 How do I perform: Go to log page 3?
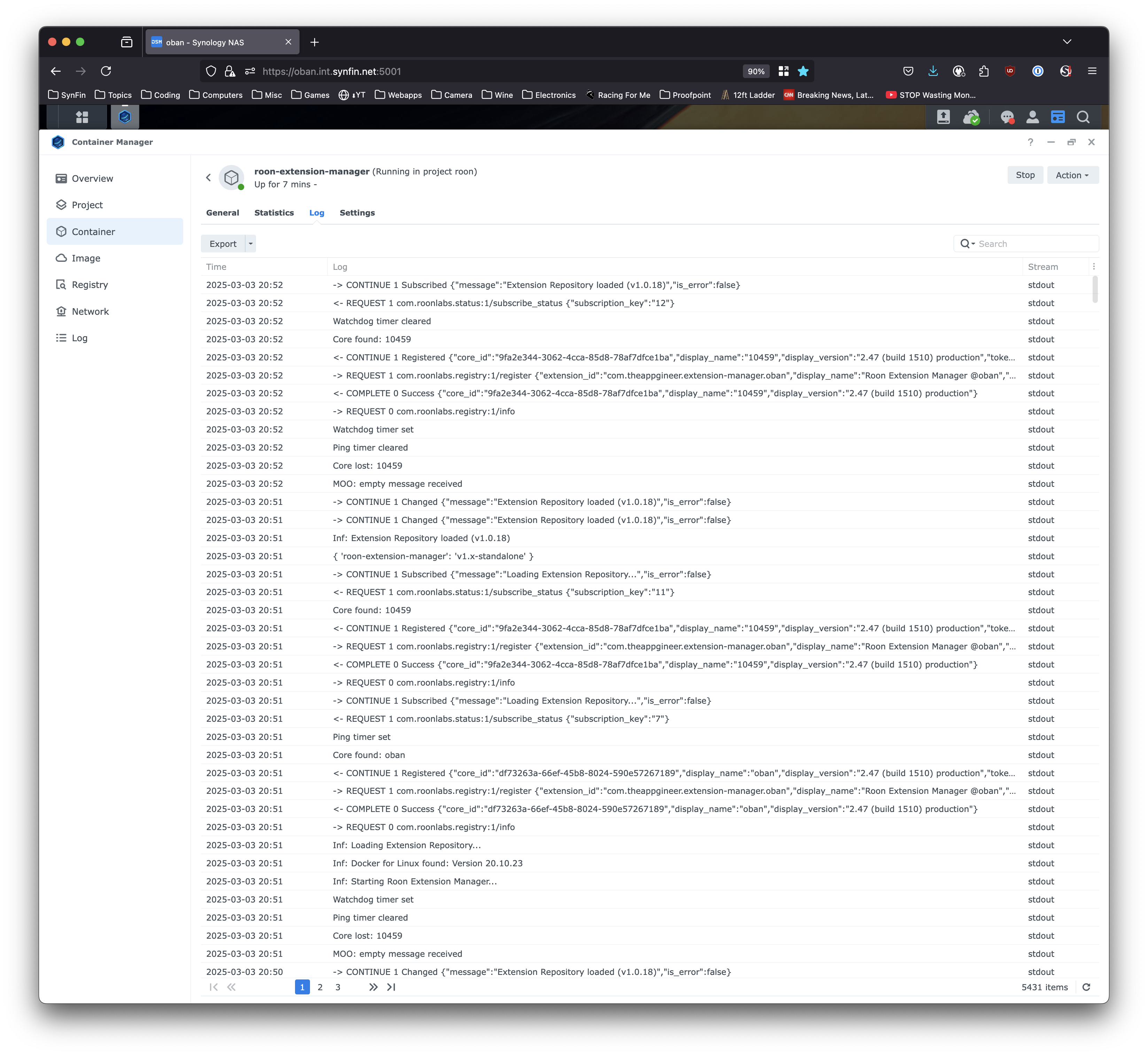338,987
